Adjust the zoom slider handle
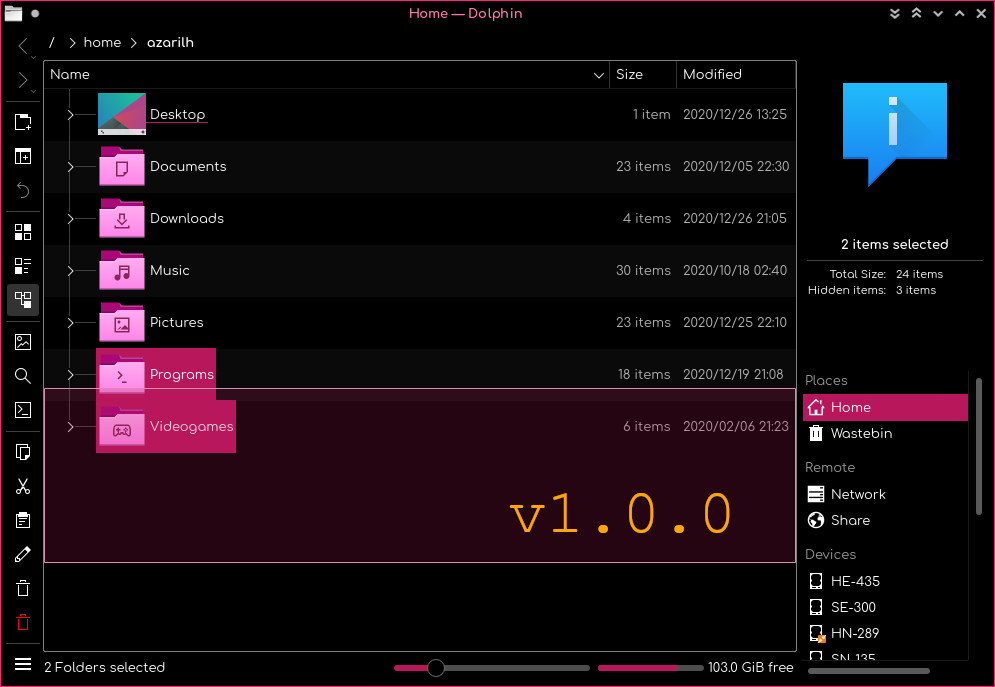 point(435,667)
